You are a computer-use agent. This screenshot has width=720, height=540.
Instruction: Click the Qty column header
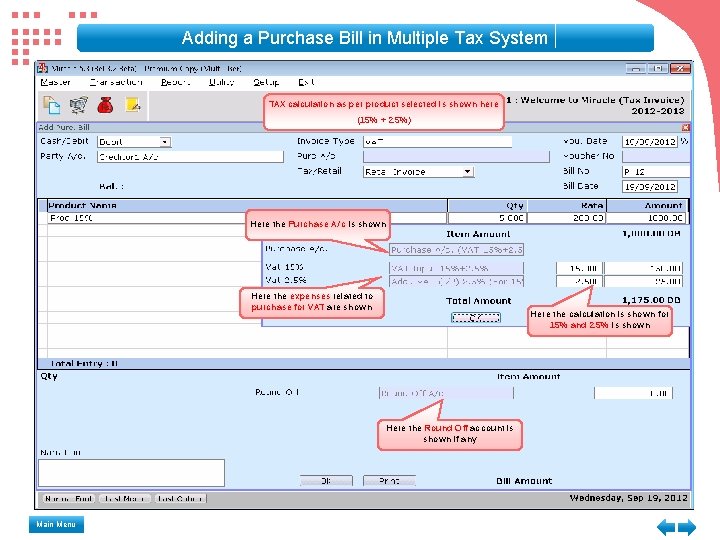[x=487, y=205]
